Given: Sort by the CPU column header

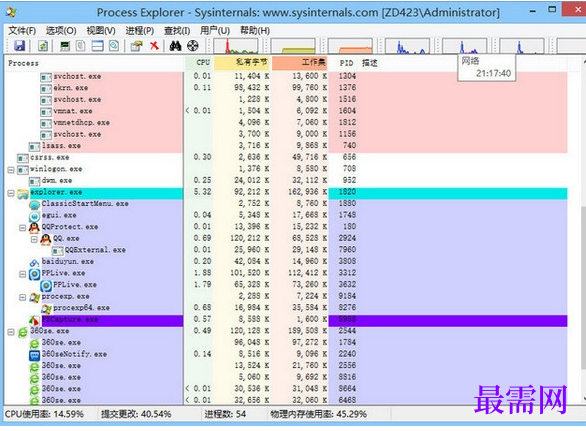Looking at the screenshot, I should pyautogui.click(x=199, y=63).
